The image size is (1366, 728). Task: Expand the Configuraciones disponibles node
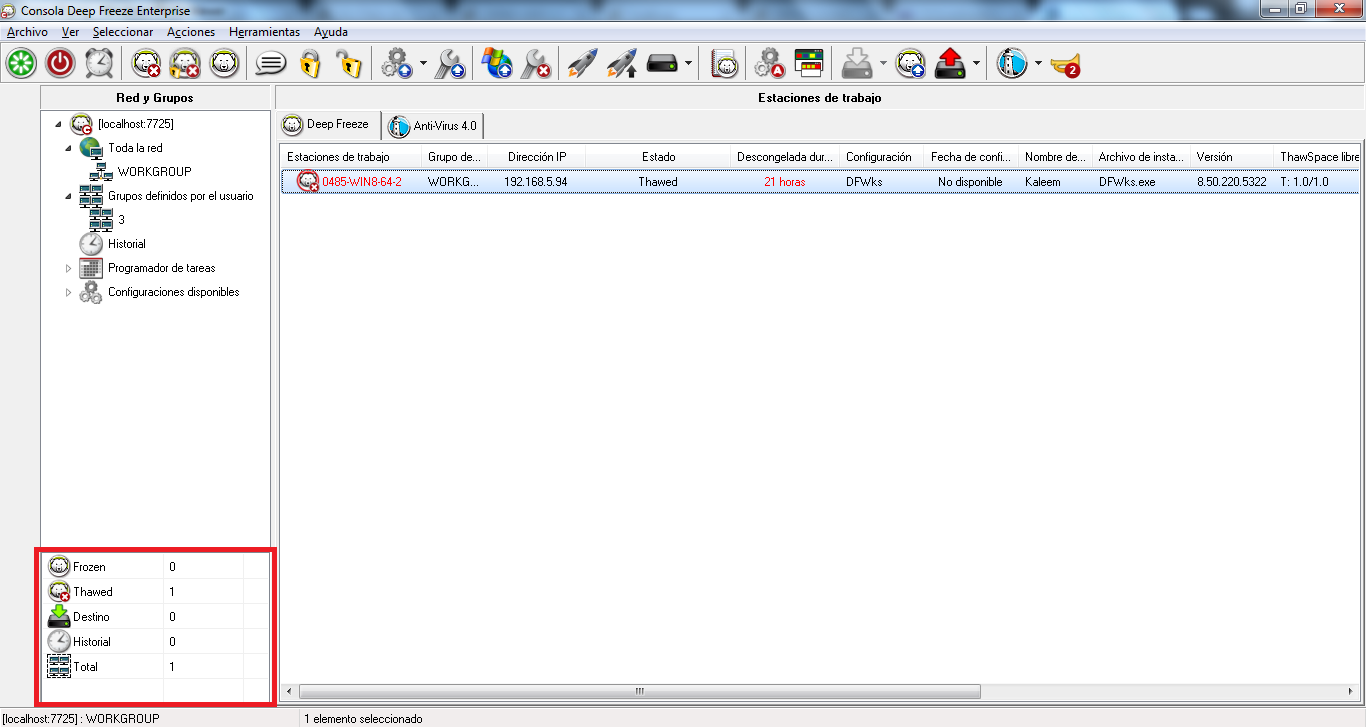[68, 292]
